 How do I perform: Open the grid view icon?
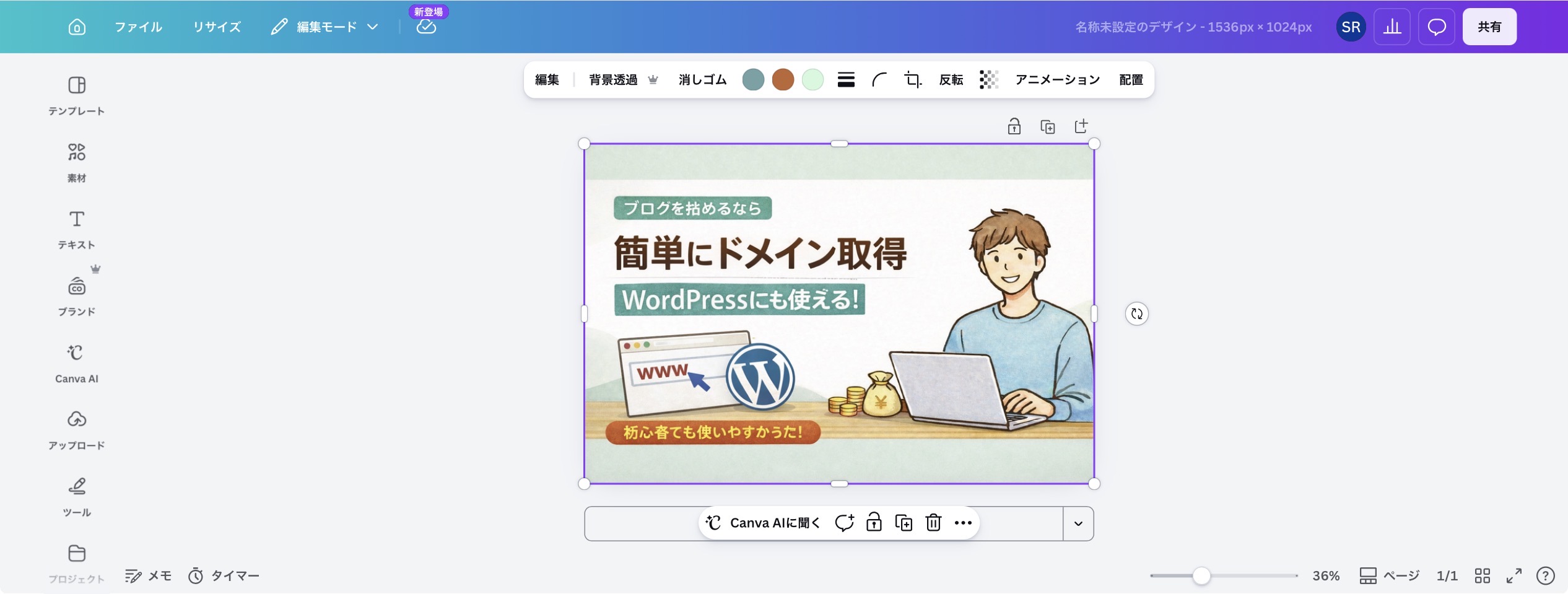1483,575
